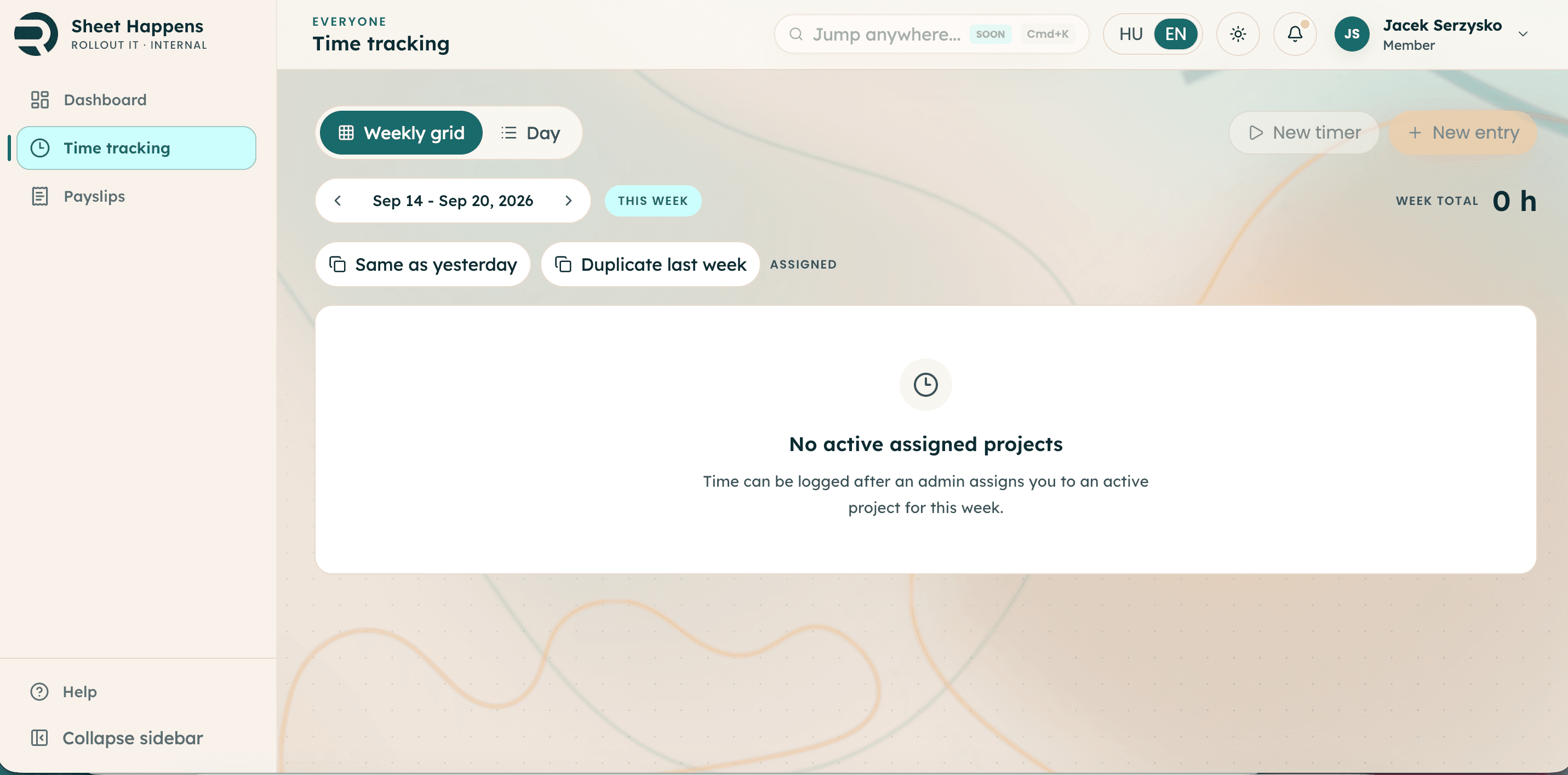1568x775 pixels.
Task: Expand the Jacek Serzysko account menu chevron
Action: [1523, 34]
